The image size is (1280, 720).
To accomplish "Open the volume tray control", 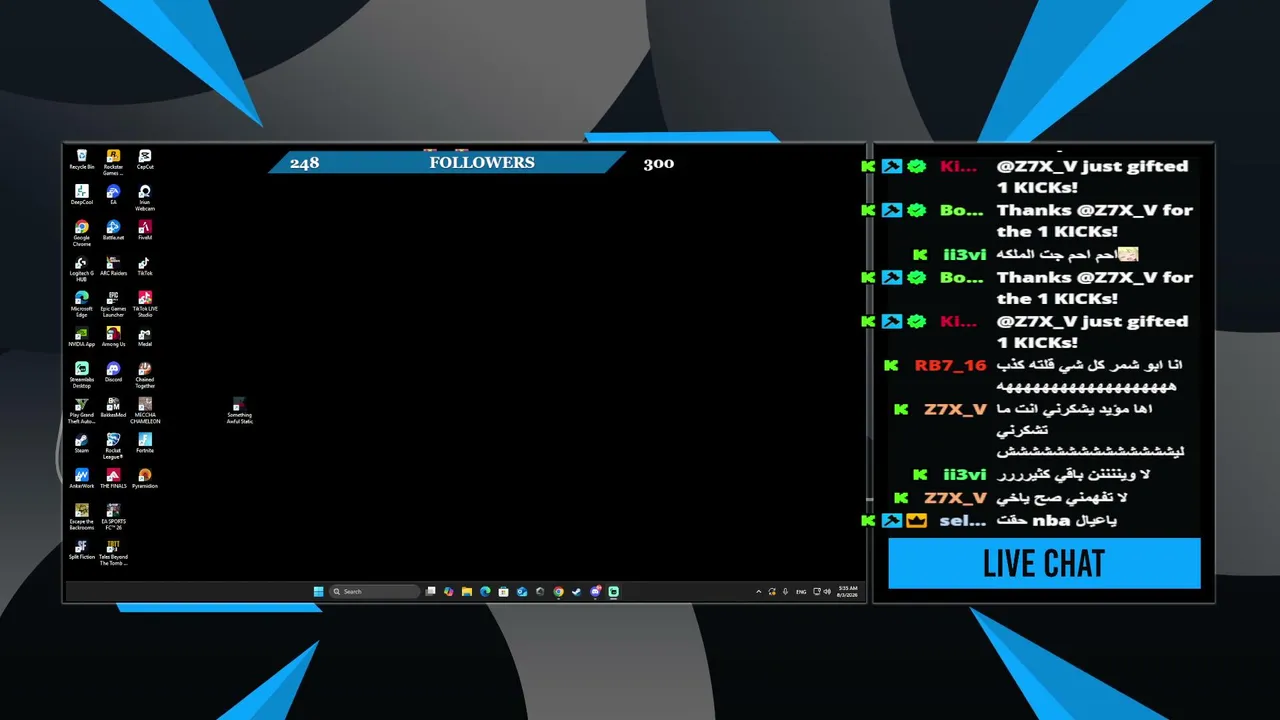I will (827, 592).
